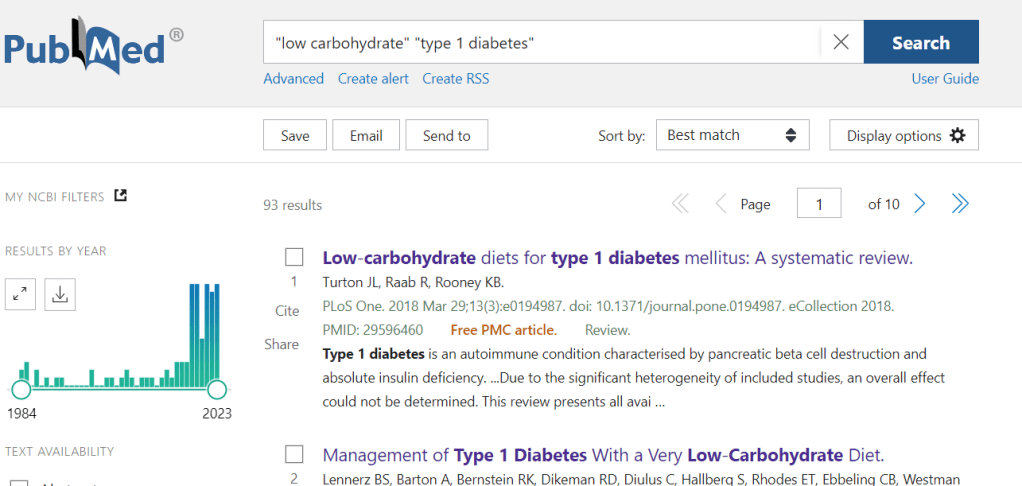Expand the results by year chart
Image resolution: width=1022 pixels, height=486 pixels.
point(21,294)
